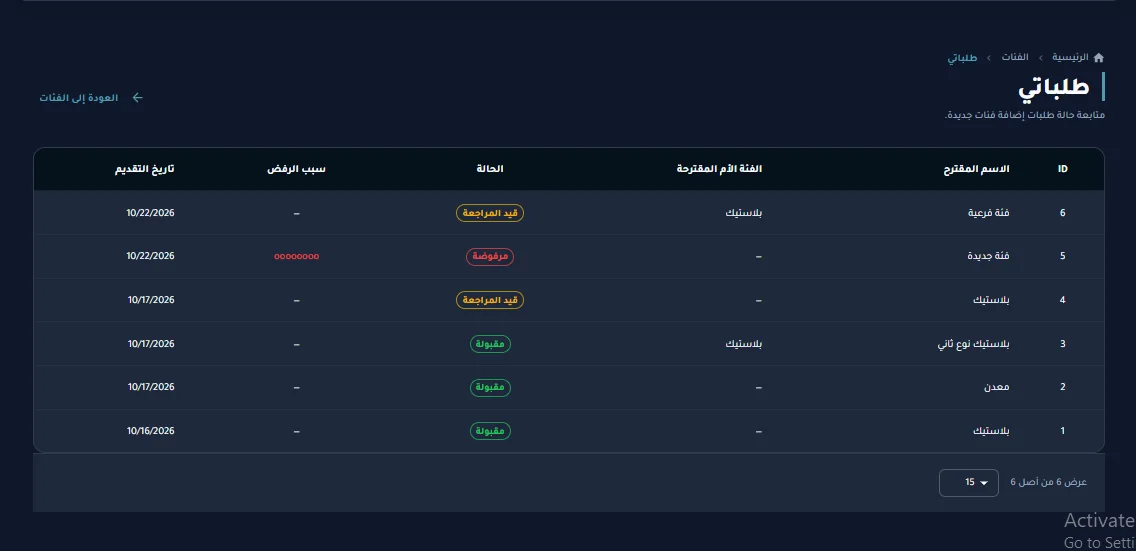Click the قيد المراجعة badge in row 6

[x=490, y=213]
